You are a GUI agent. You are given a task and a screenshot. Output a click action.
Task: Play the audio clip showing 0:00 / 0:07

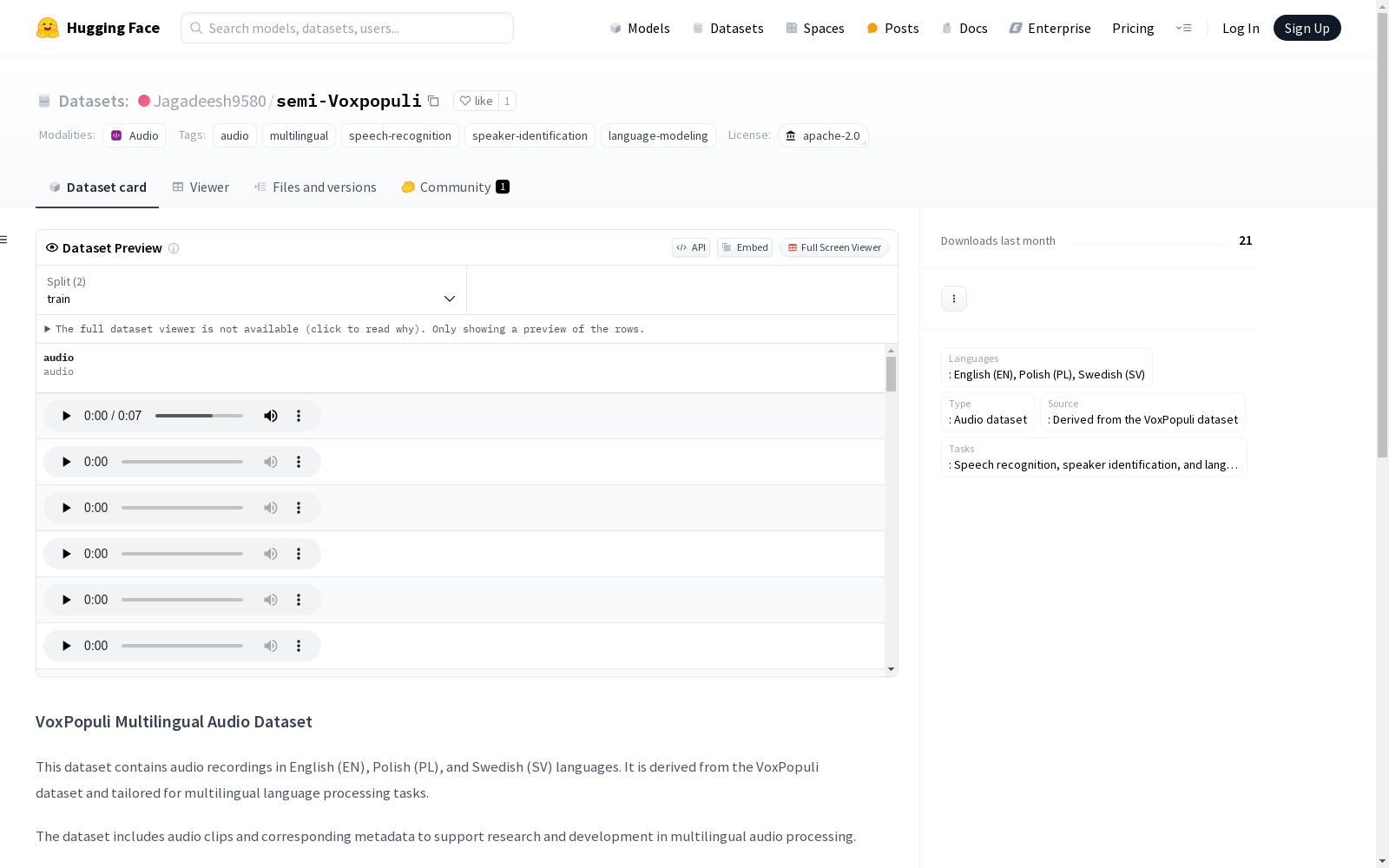(x=66, y=416)
